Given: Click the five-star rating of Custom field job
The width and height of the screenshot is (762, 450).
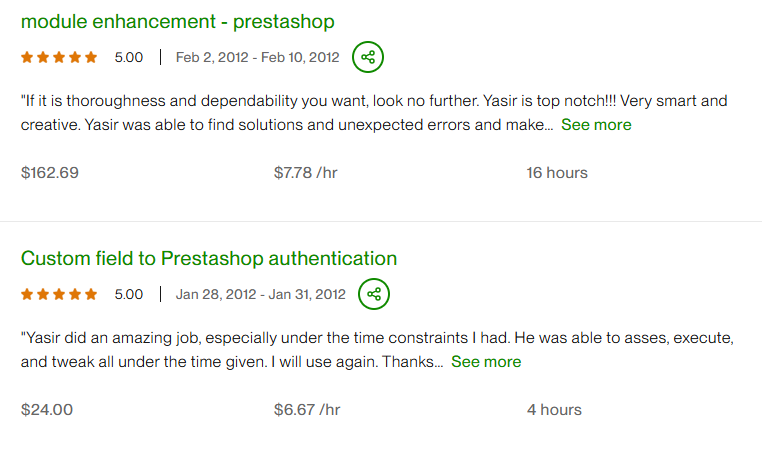Looking at the screenshot, I should click(x=59, y=294).
